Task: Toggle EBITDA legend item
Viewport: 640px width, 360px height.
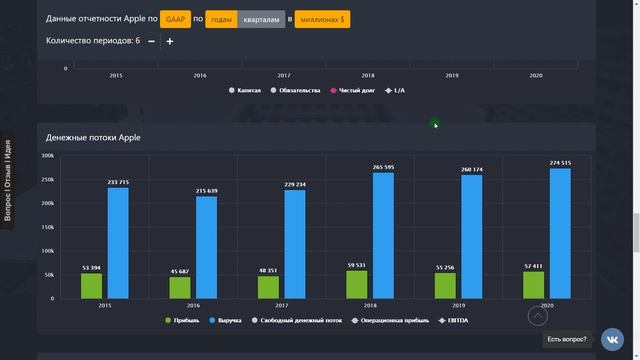Action: tap(453, 320)
